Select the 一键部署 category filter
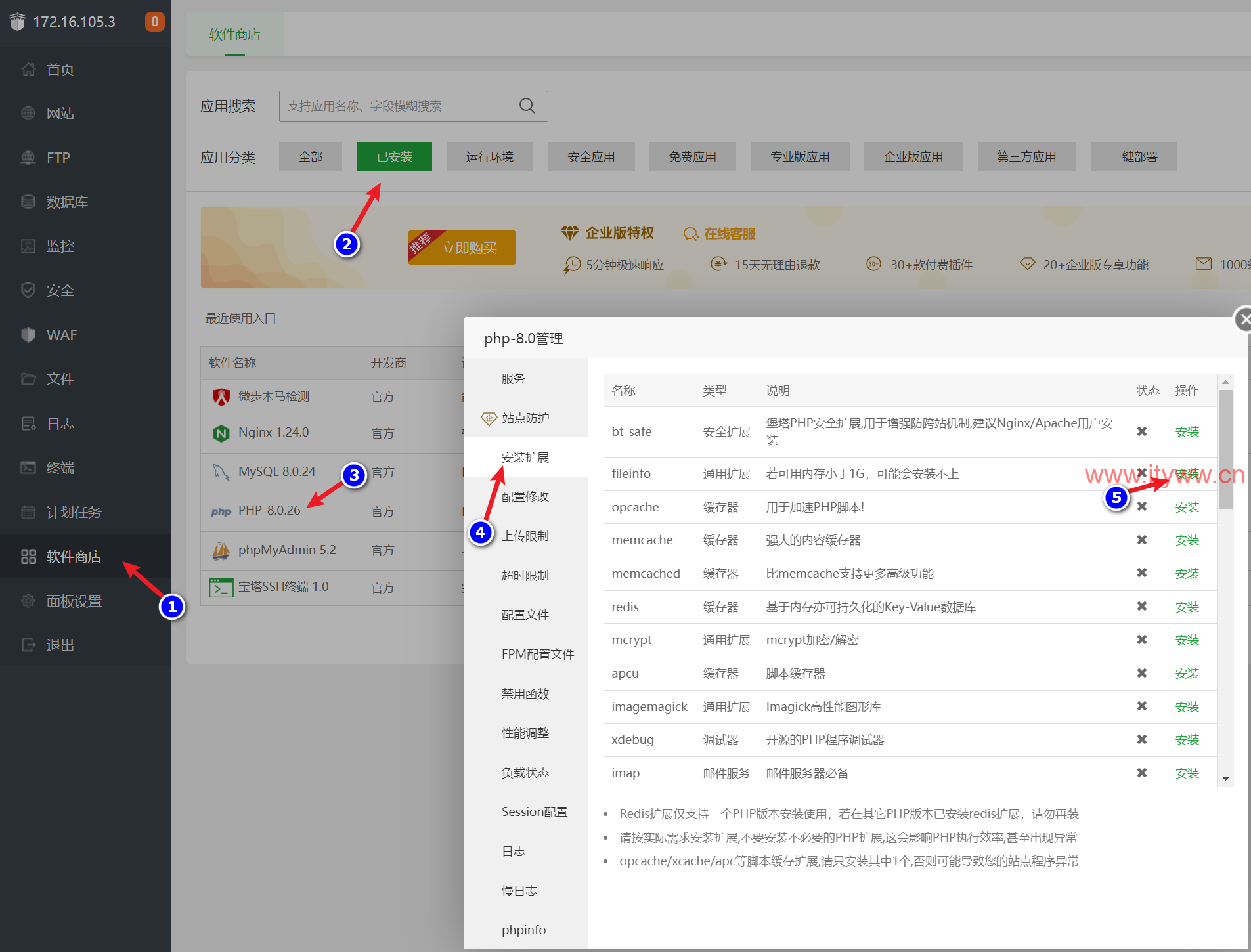1251x952 pixels. 1134,157
